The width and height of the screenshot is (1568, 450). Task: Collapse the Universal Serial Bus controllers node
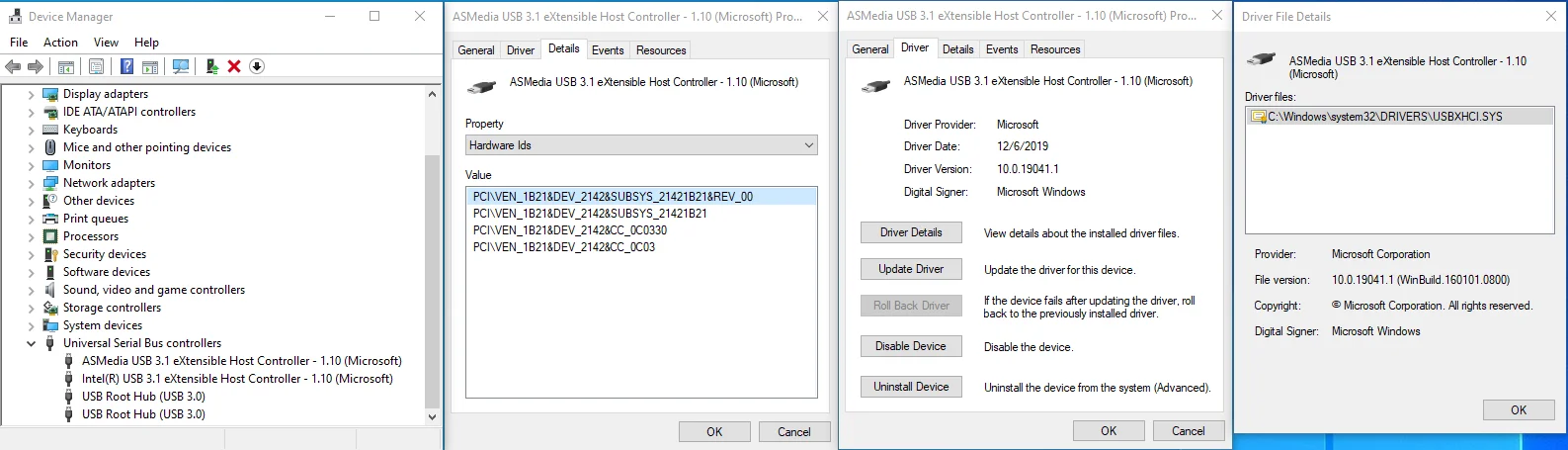31,344
